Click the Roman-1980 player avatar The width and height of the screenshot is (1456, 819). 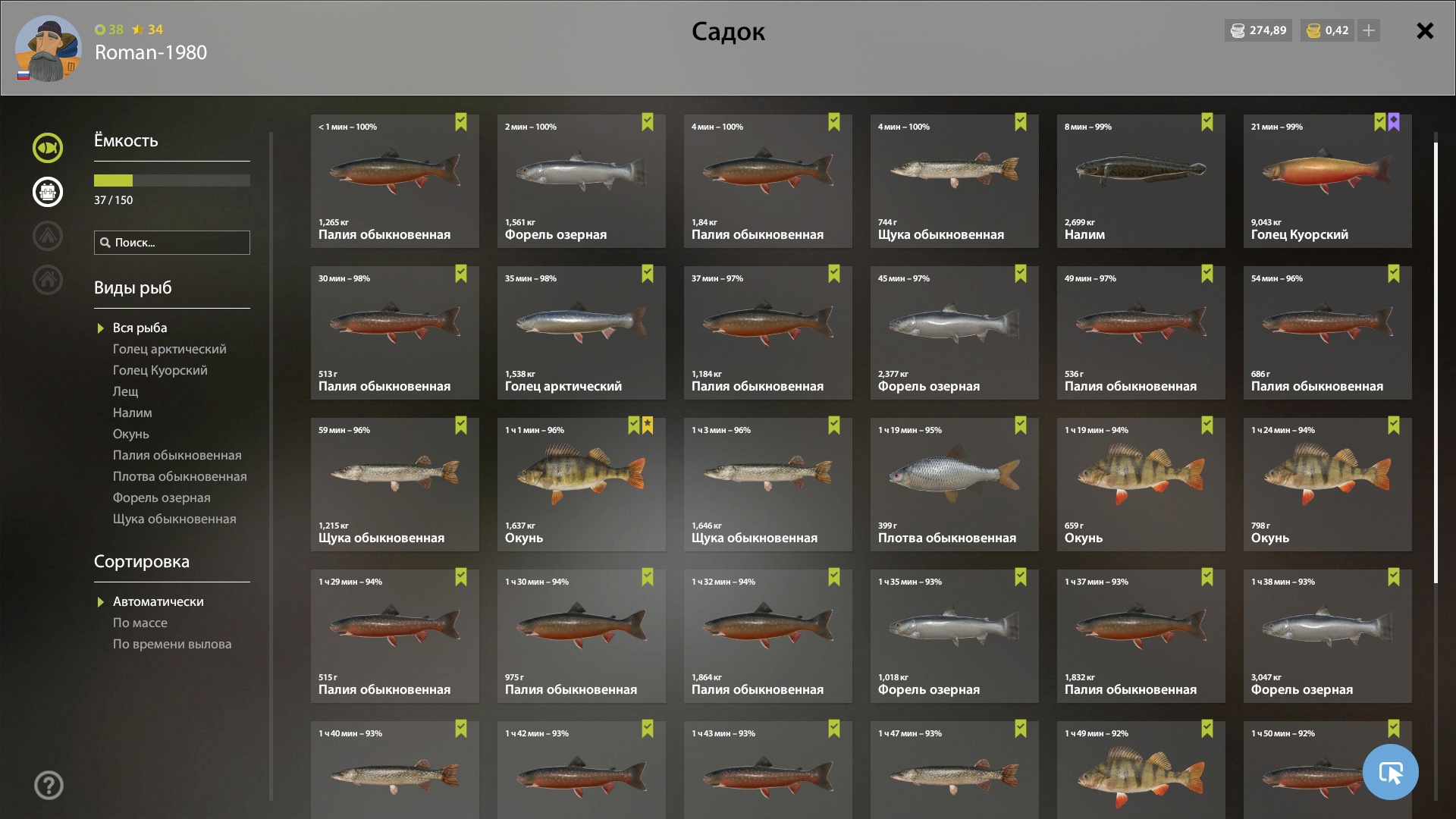tap(48, 49)
